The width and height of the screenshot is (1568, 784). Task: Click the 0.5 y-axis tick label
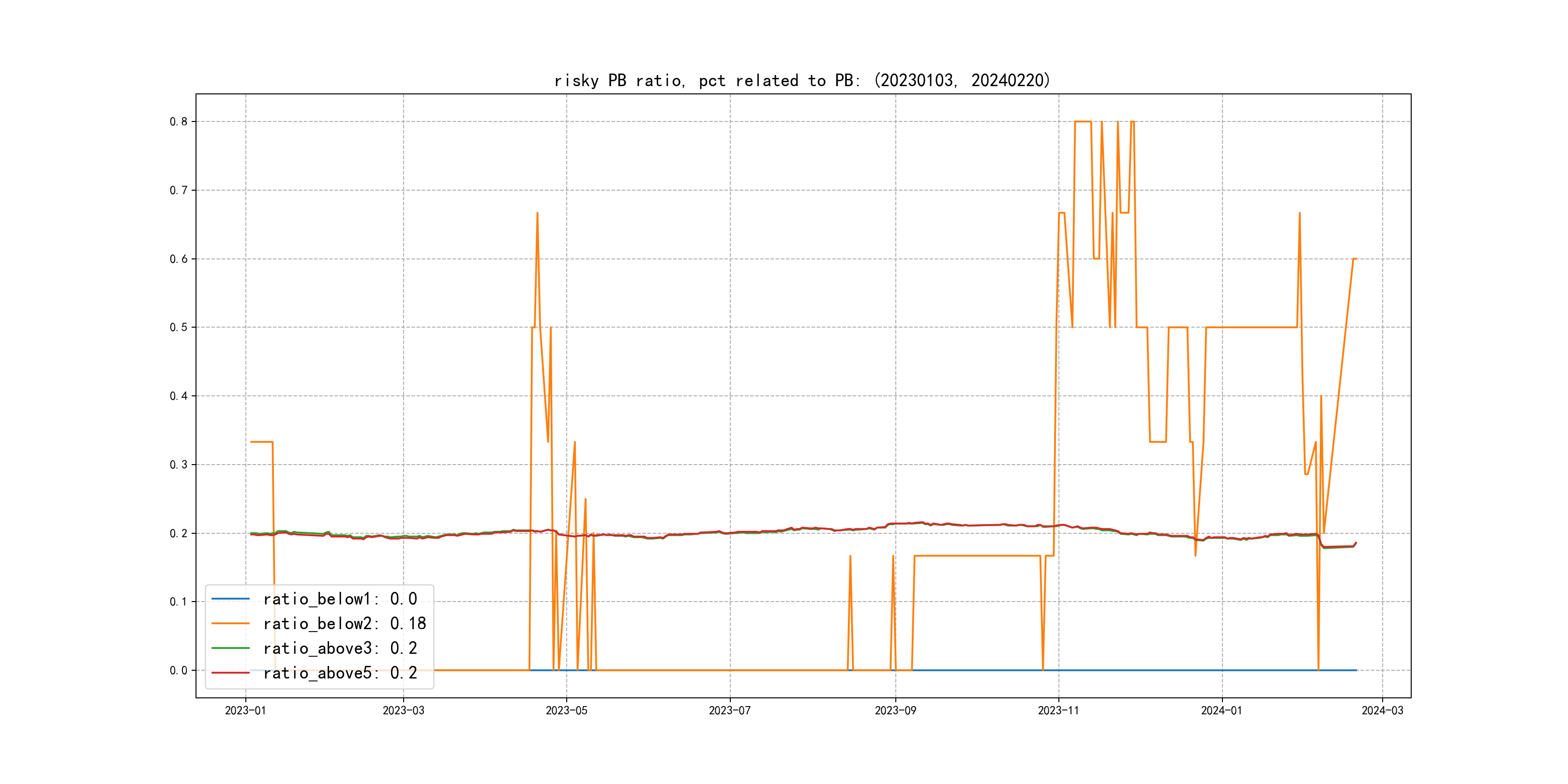tap(179, 328)
